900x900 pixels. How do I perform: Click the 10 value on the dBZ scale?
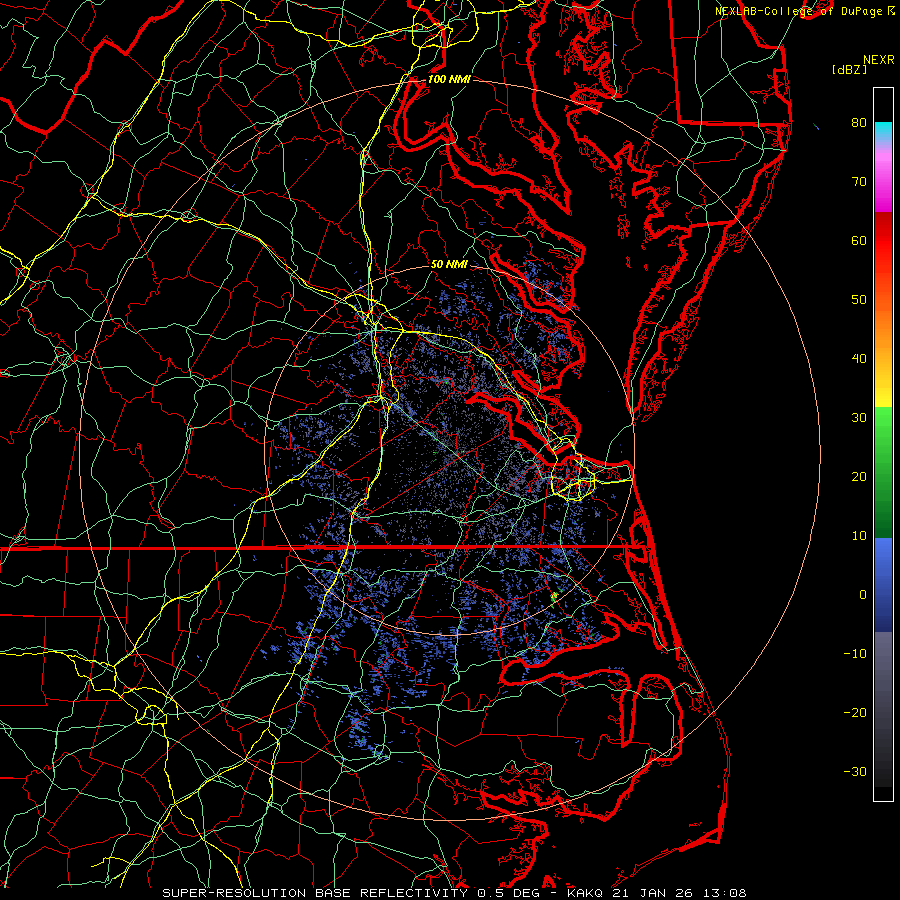(859, 536)
